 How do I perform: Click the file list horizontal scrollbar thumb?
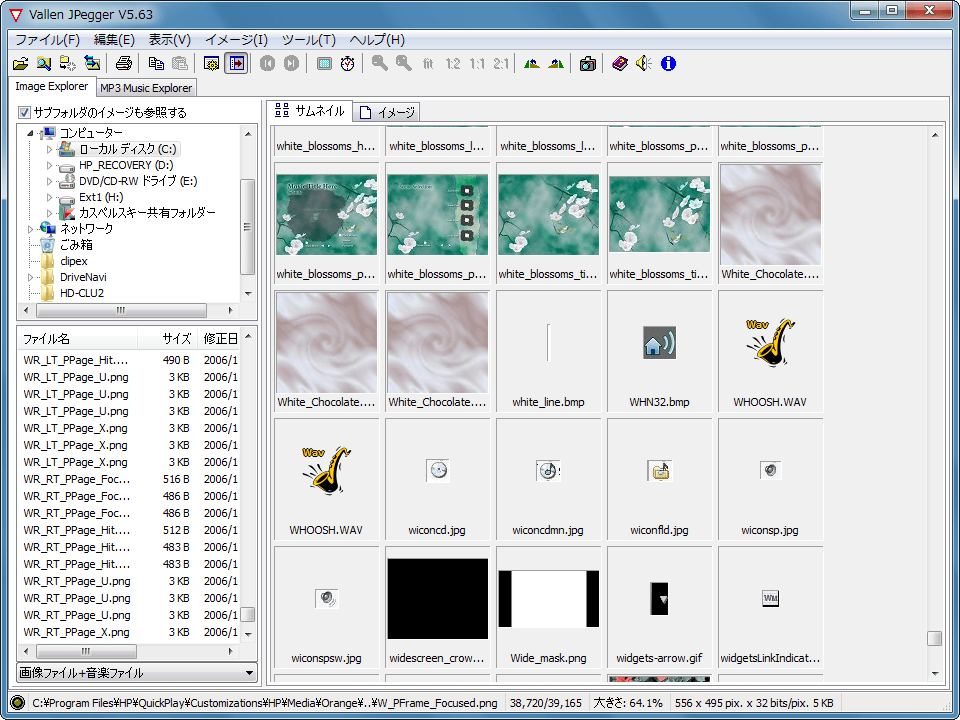[x=86, y=651]
